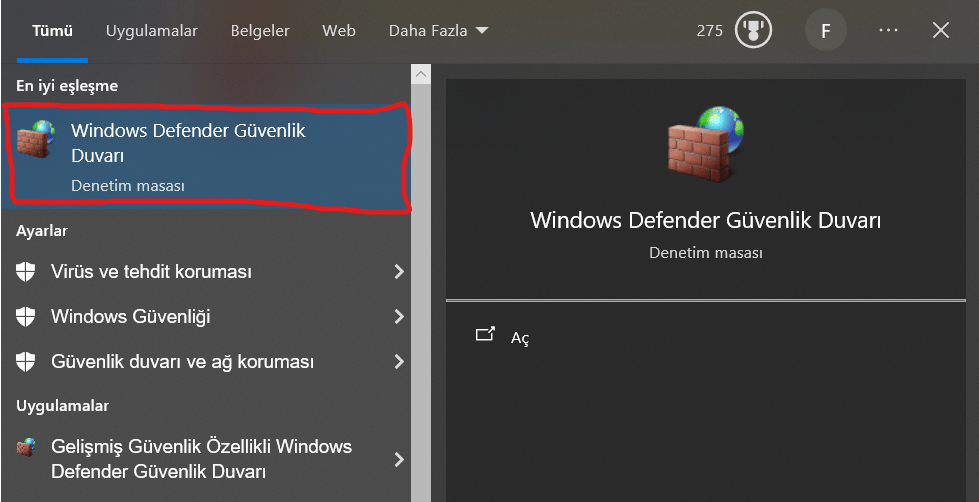Click the preview title Windows Defender Güvenlik Duvarı
979x502 pixels.
706,220
